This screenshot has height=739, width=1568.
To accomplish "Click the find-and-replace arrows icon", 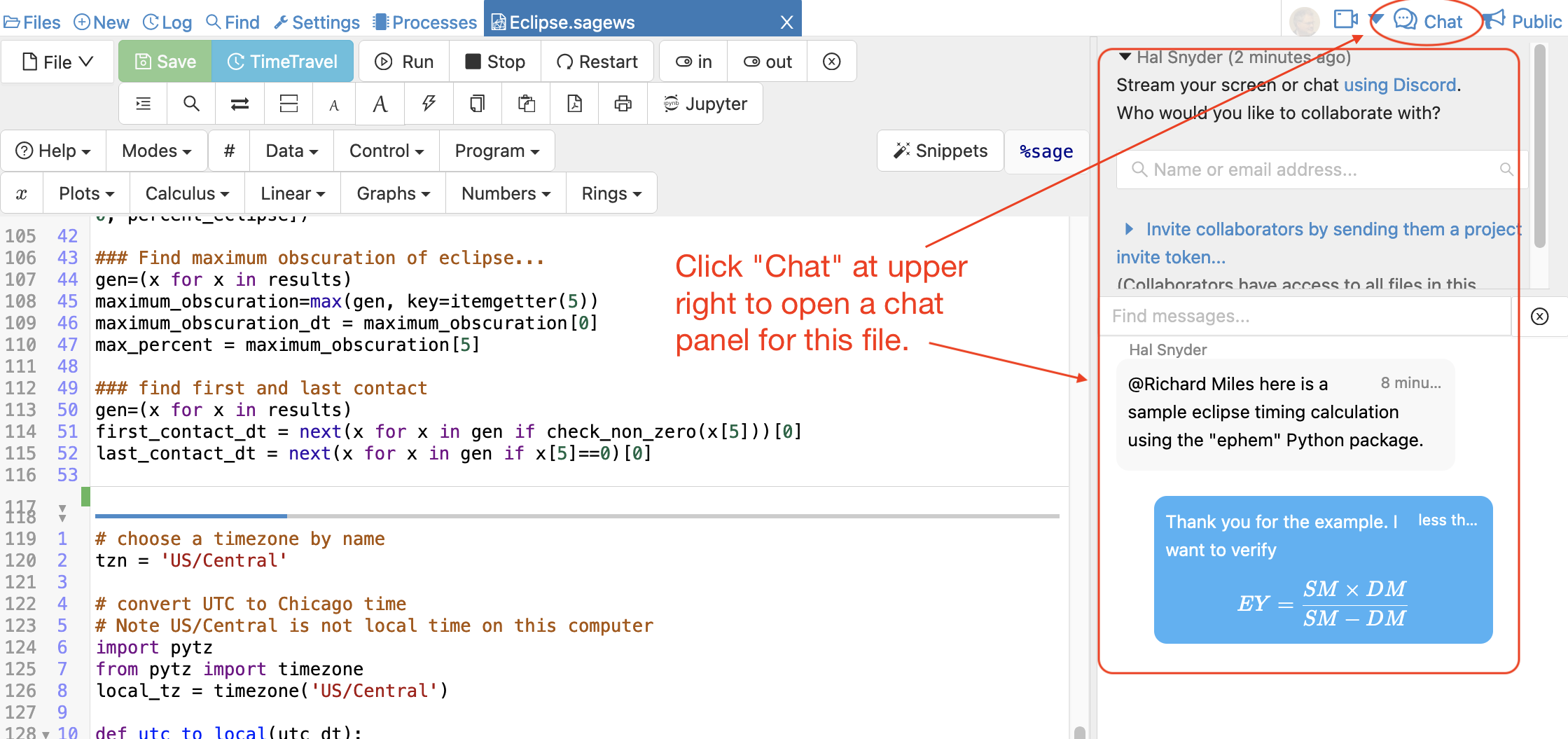I will tap(240, 104).
